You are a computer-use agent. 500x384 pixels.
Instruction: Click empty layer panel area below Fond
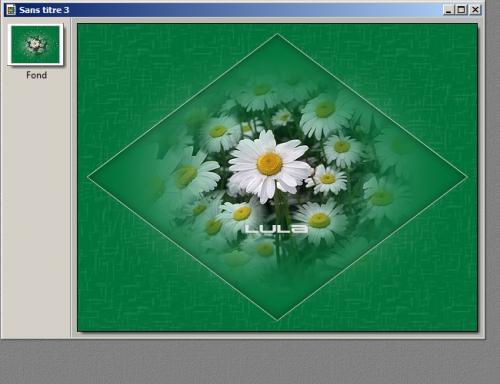click(x=35, y=207)
